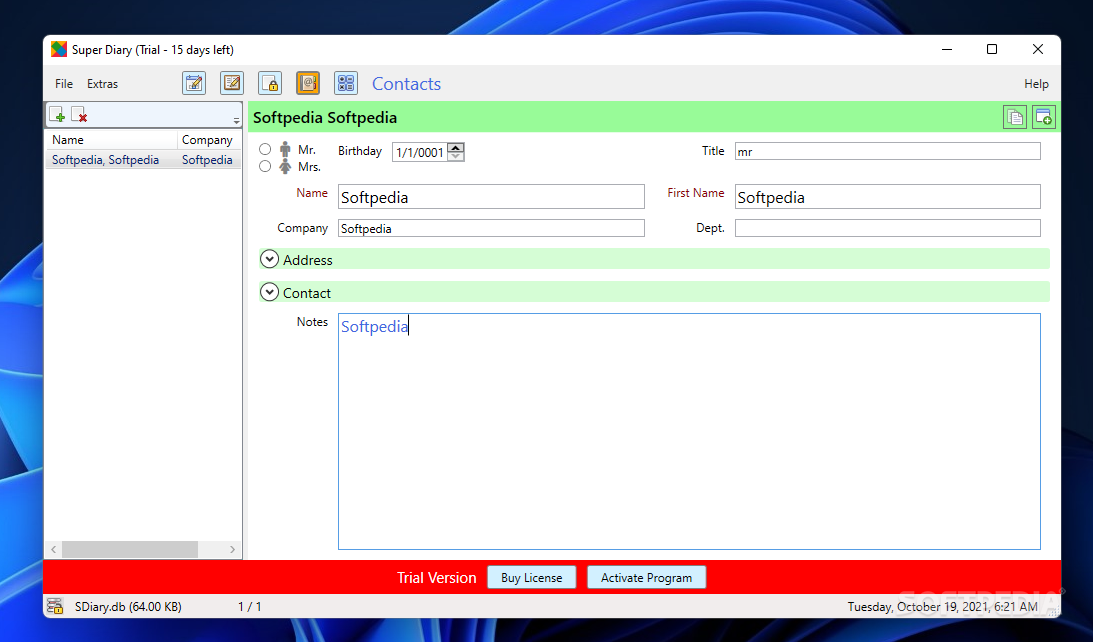Minimize the Super Diary window
This screenshot has height=642, width=1093.
pos(947,49)
